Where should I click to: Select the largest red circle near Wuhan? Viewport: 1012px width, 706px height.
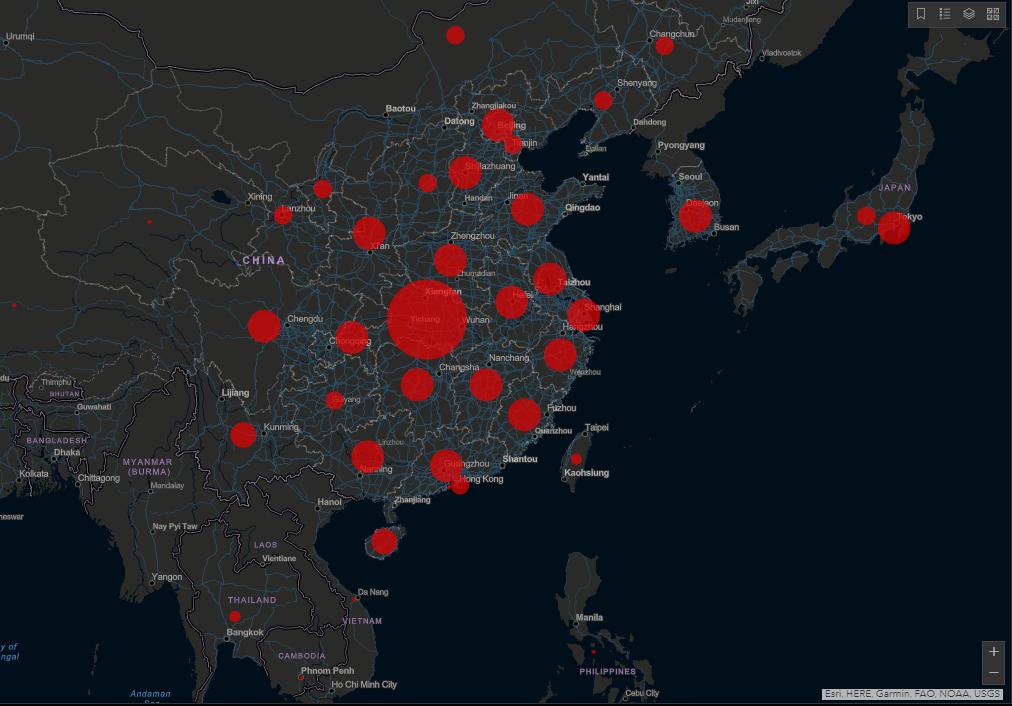[x=427, y=320]
